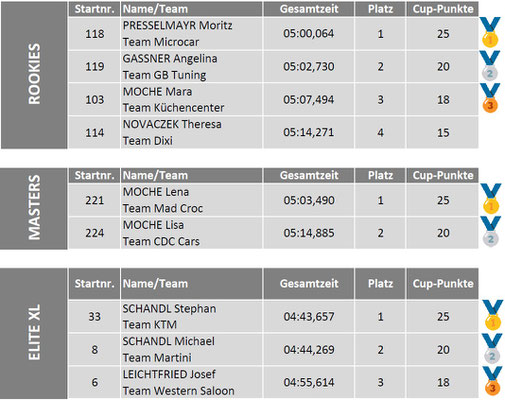This screenshot has width=505, height=400.
Task: Select the ELITE XL category label
Action: 34,333
